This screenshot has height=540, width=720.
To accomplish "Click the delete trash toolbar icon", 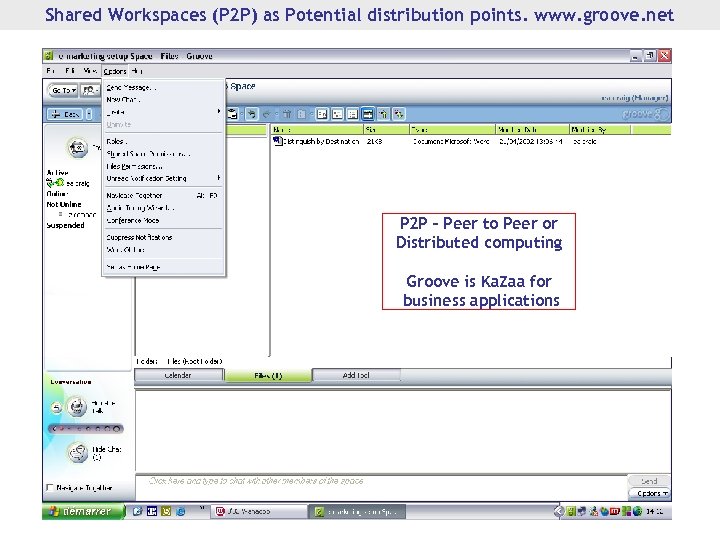I will tap(287, 114).
